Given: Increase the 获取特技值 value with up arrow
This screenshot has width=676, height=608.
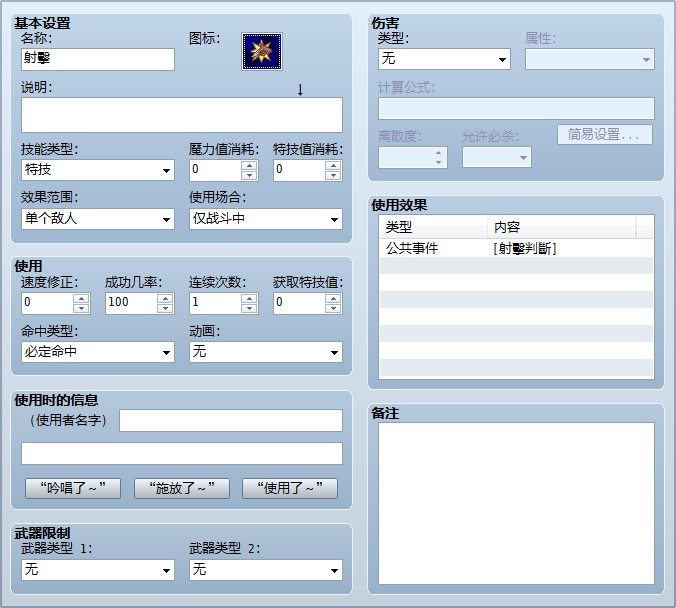Looking at the screenshot, I should click(x=333, y=298).
